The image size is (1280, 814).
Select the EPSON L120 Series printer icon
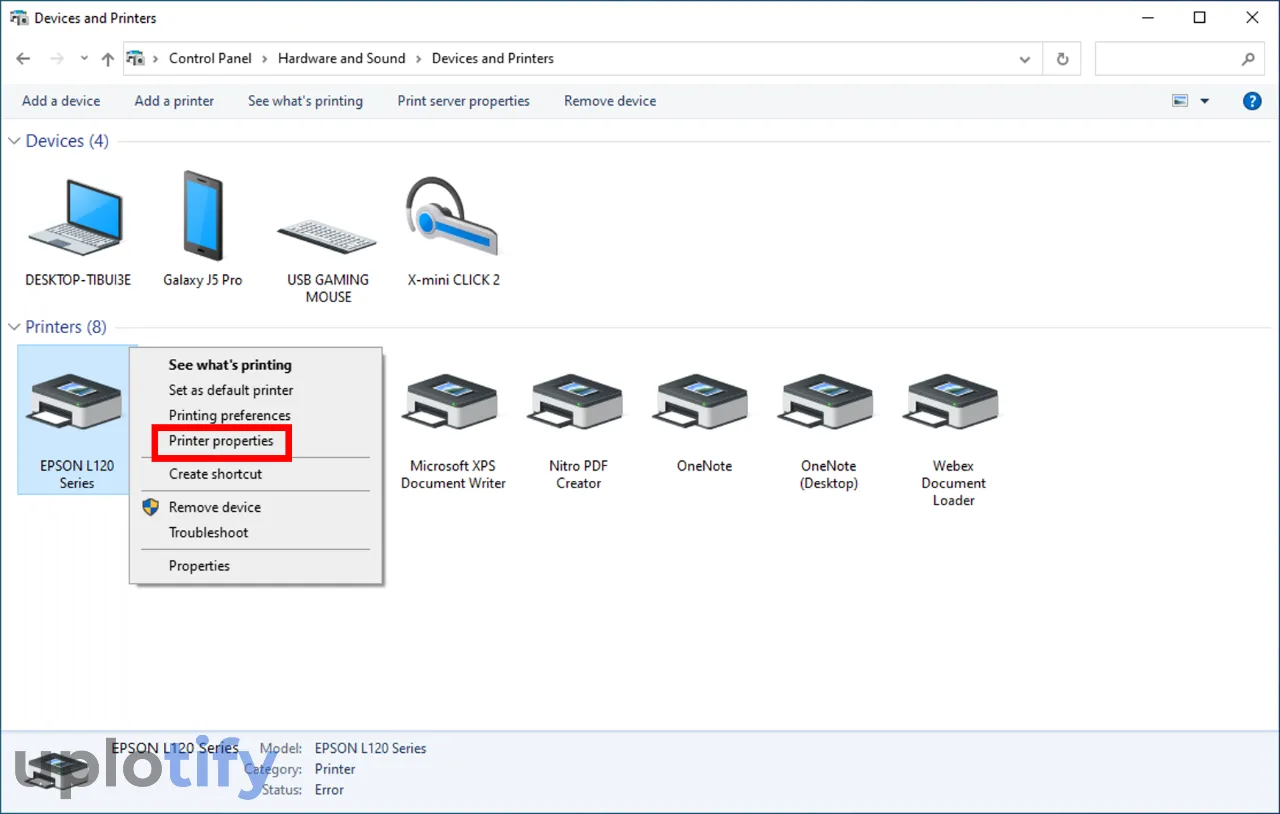[x=76, y=400]
